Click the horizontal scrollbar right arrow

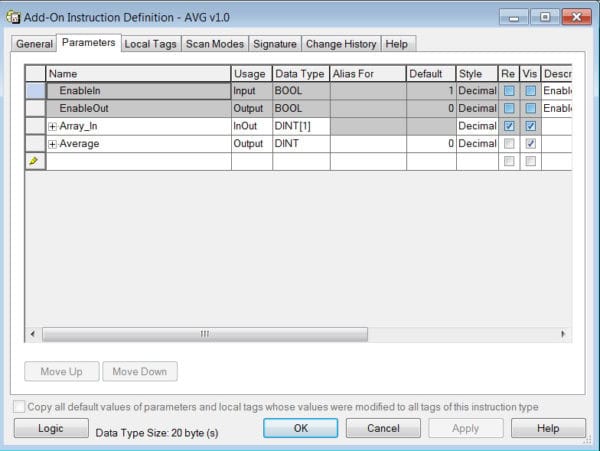(x=563, y=334)
